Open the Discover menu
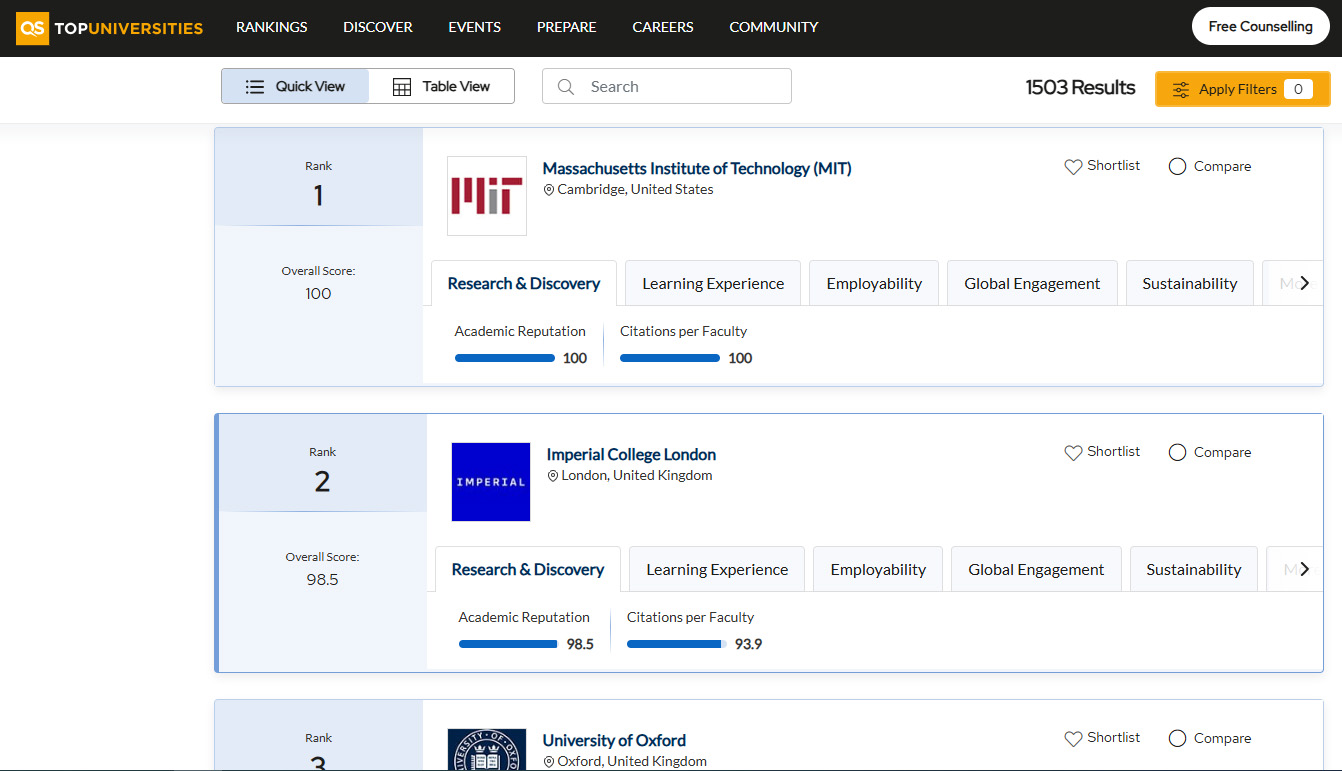This screenshot has width=1342, height=771. pyautogui.click(x=378, y=27)
